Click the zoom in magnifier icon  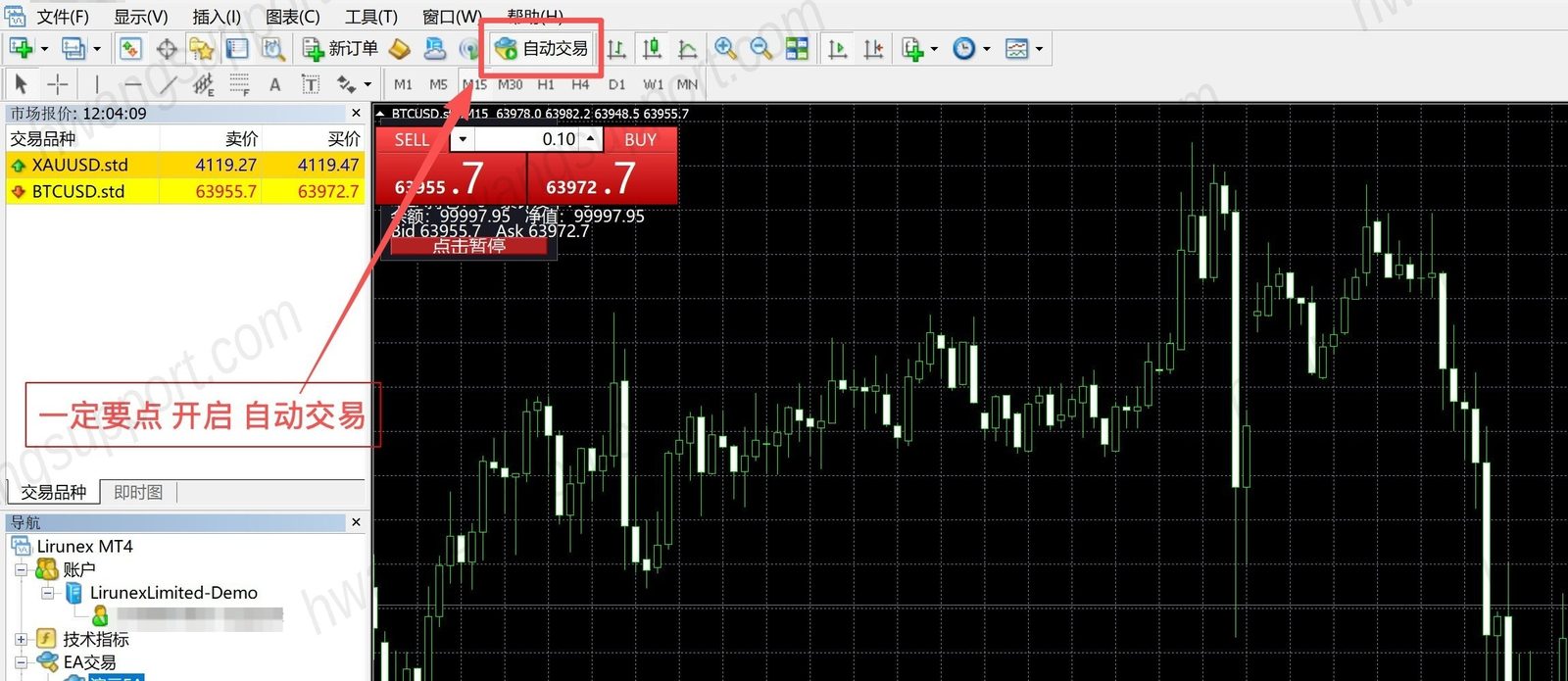click(725, 48)
